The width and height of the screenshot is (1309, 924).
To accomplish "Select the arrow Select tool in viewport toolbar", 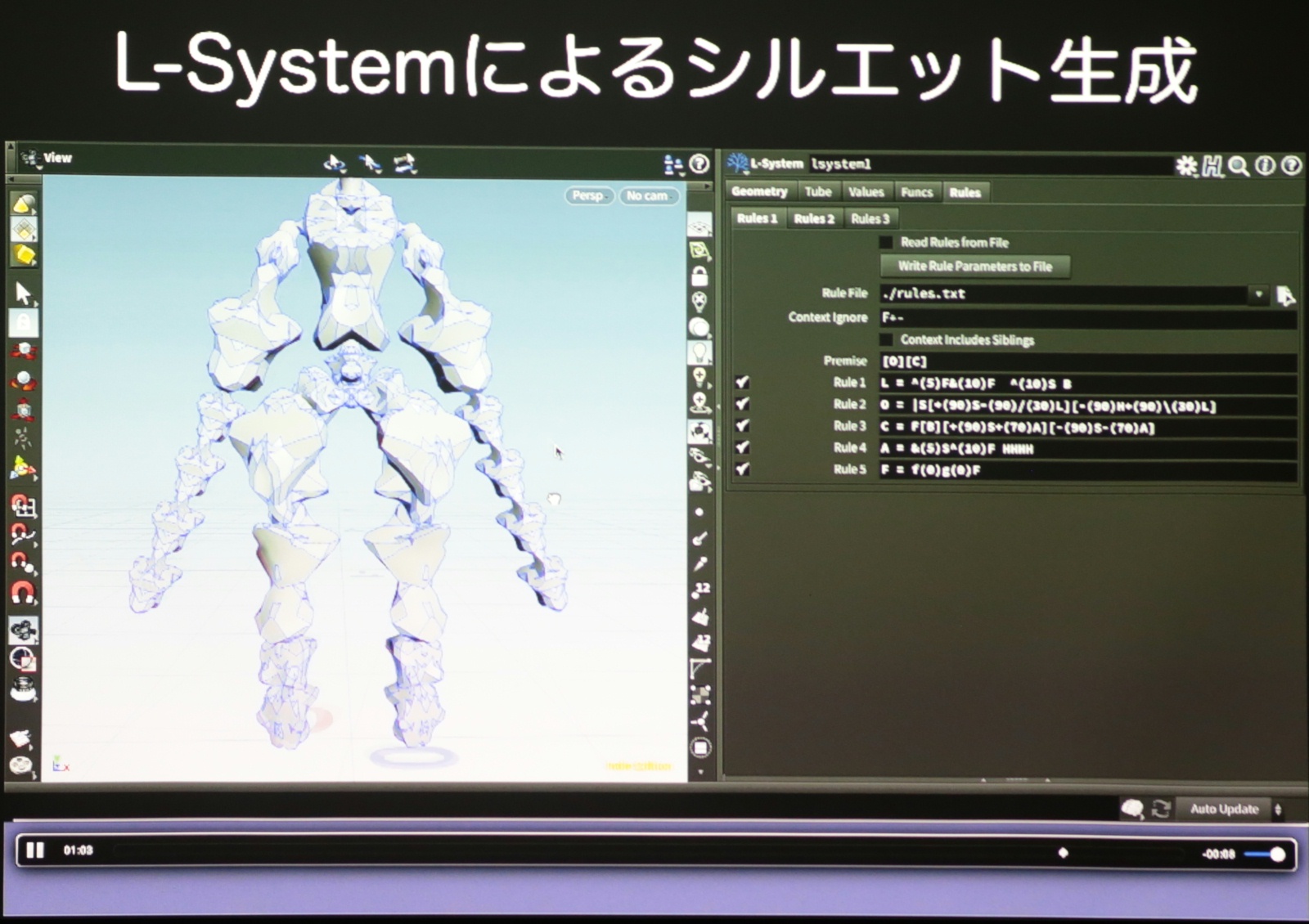I will tap(23, 293).
